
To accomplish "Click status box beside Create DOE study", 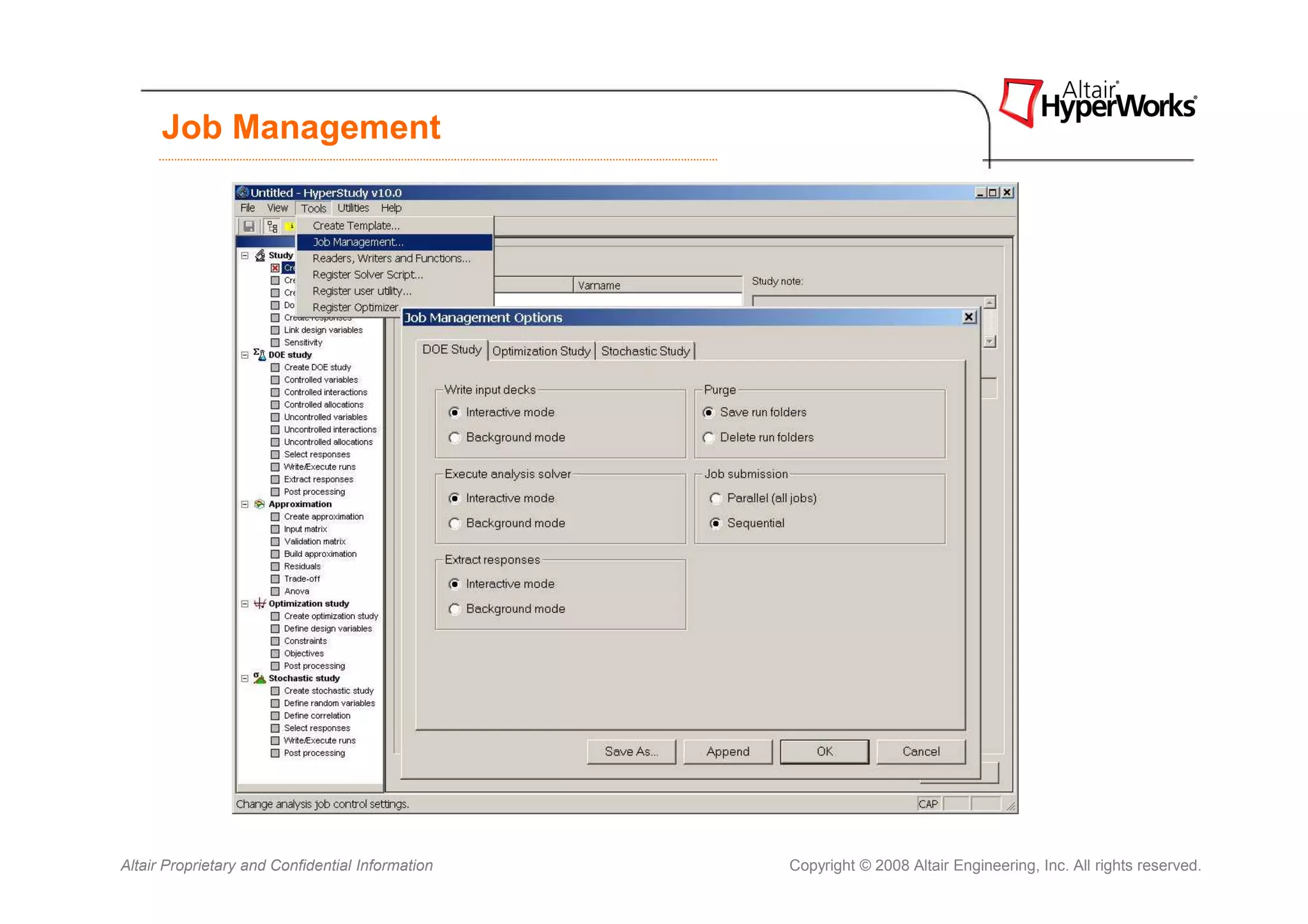I will [275, 367].
